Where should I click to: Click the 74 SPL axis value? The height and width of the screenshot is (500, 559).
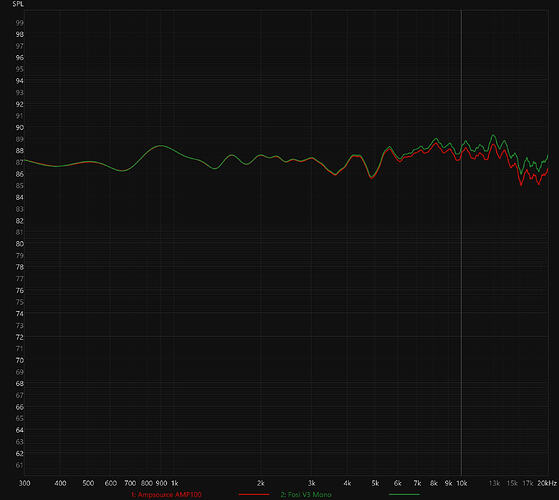(20, 314)
